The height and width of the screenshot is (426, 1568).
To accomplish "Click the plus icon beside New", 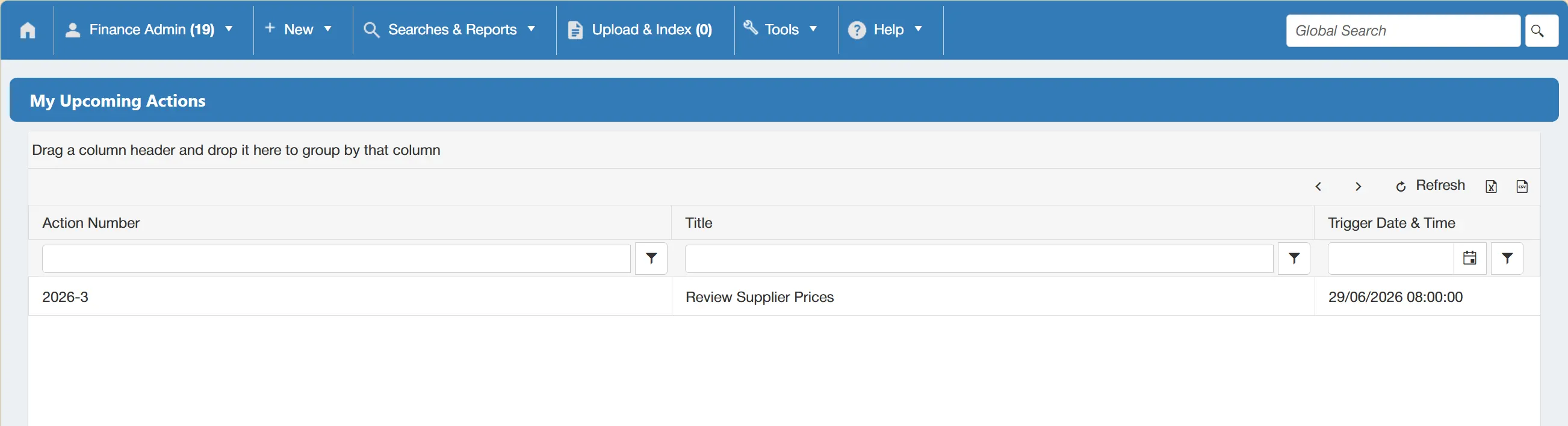I will [x=270, y=28].
